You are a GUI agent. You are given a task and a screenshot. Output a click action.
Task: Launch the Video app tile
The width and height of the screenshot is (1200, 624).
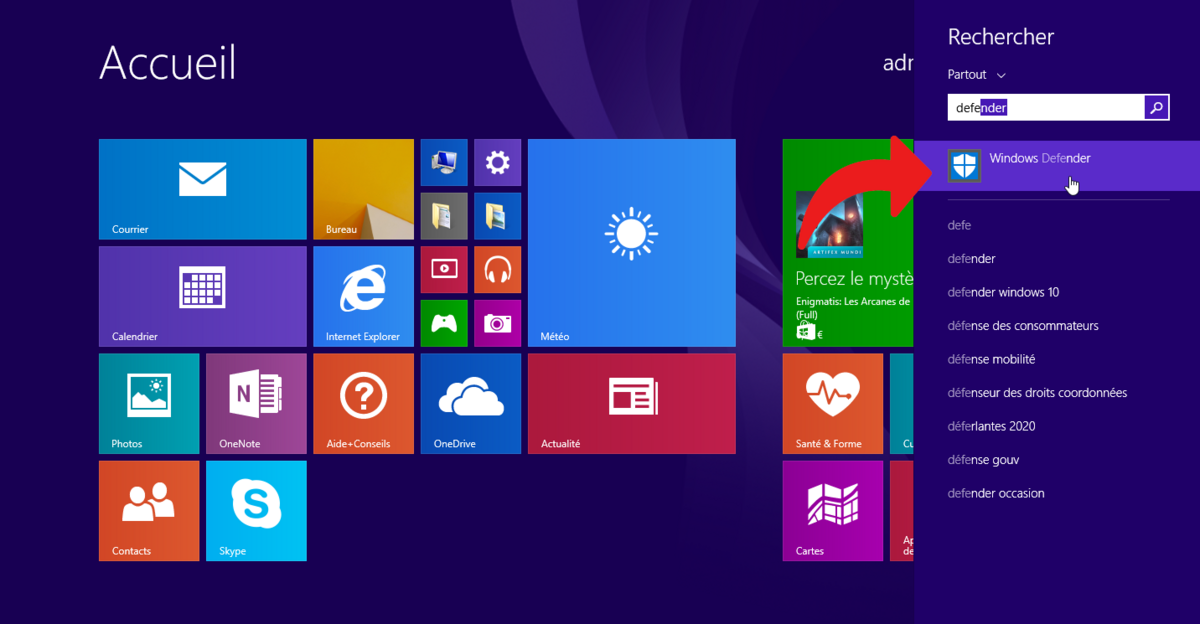[x=444, y=269]
